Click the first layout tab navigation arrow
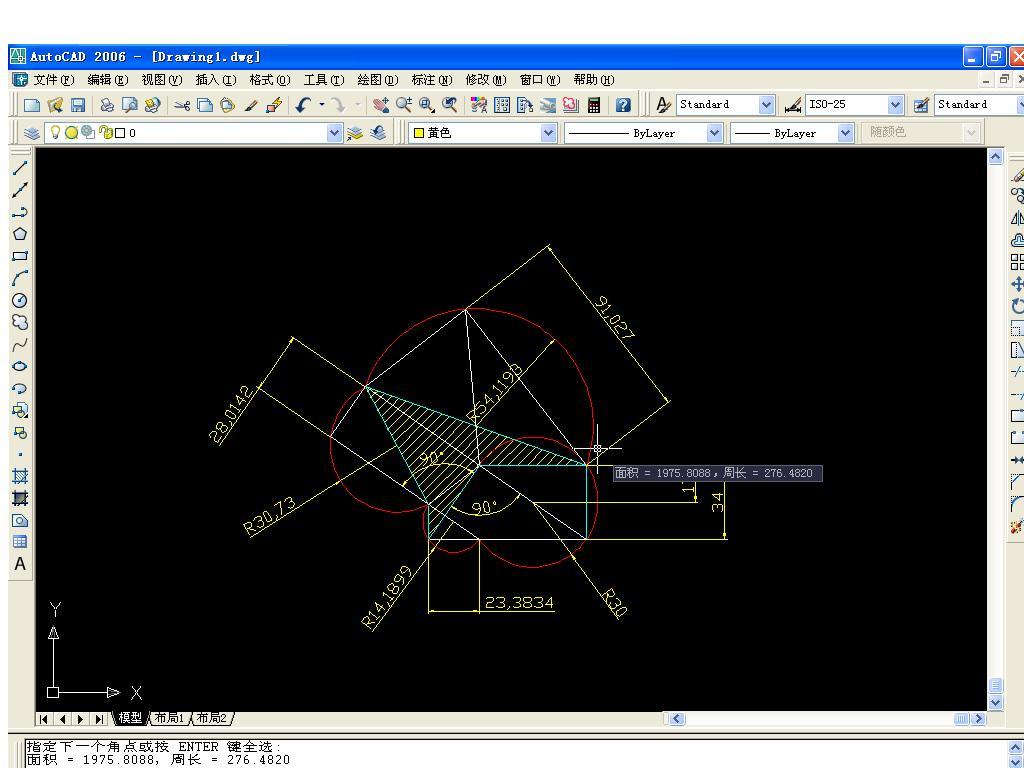Screen dimensions: 1024x768 44,719
